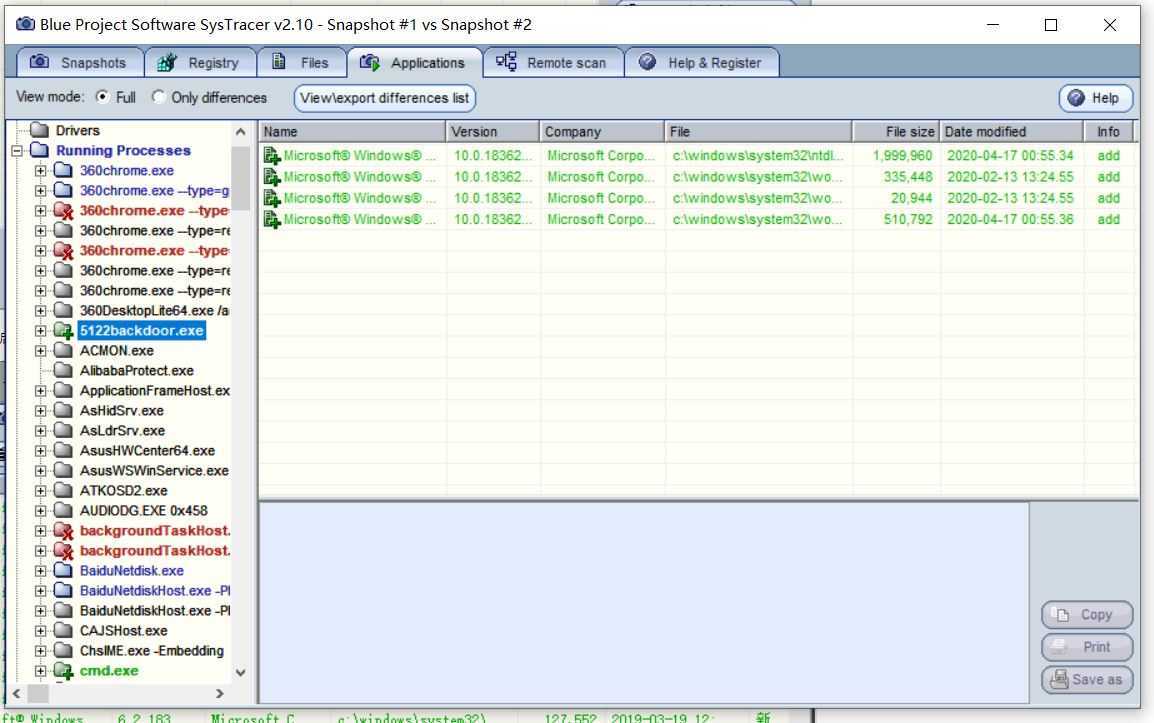Screen dimensions: 1154x723
Task: Select the ATKOSD2.exe tree item
Action: (x=124, y=491)
